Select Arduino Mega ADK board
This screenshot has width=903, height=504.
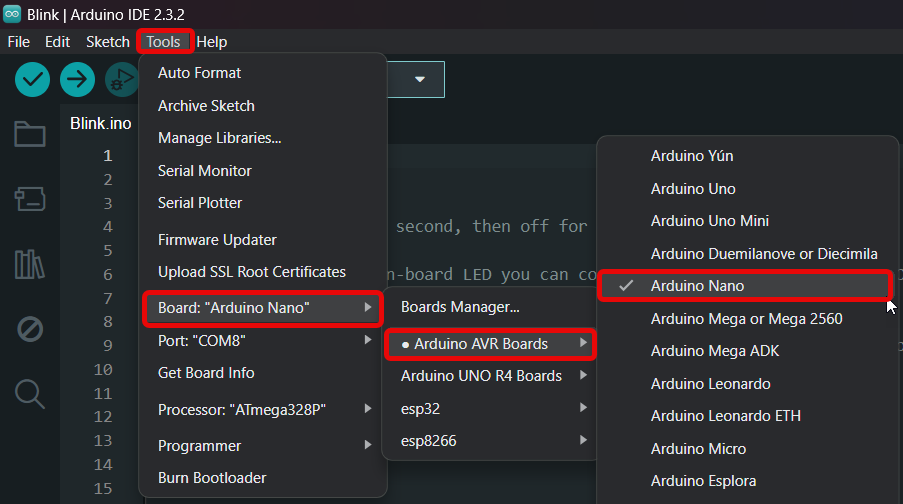[746, 351]
